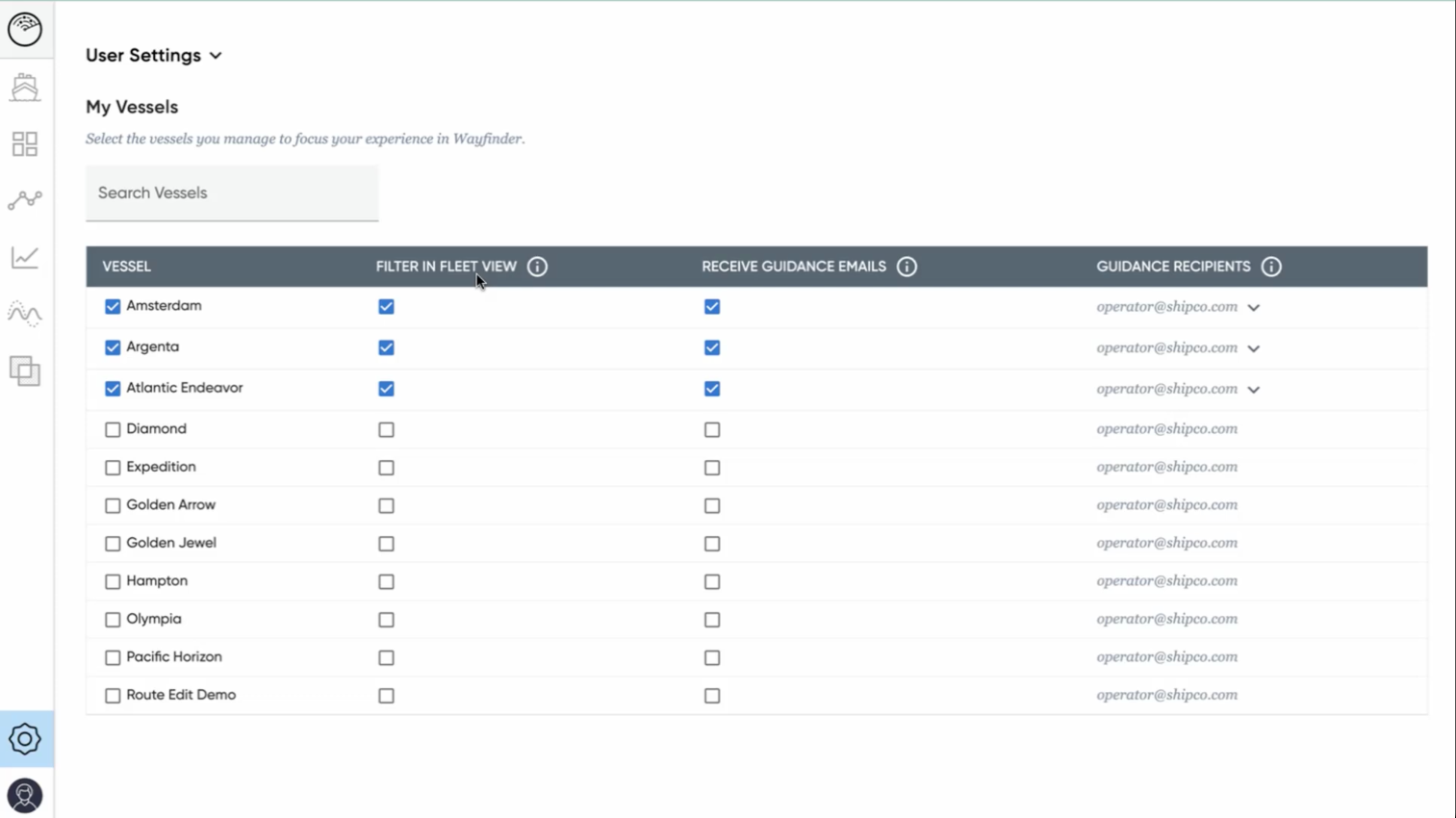Click the Hampton vessel name
The width and height of the screenshot is (1456, 818).
[157, 581]
